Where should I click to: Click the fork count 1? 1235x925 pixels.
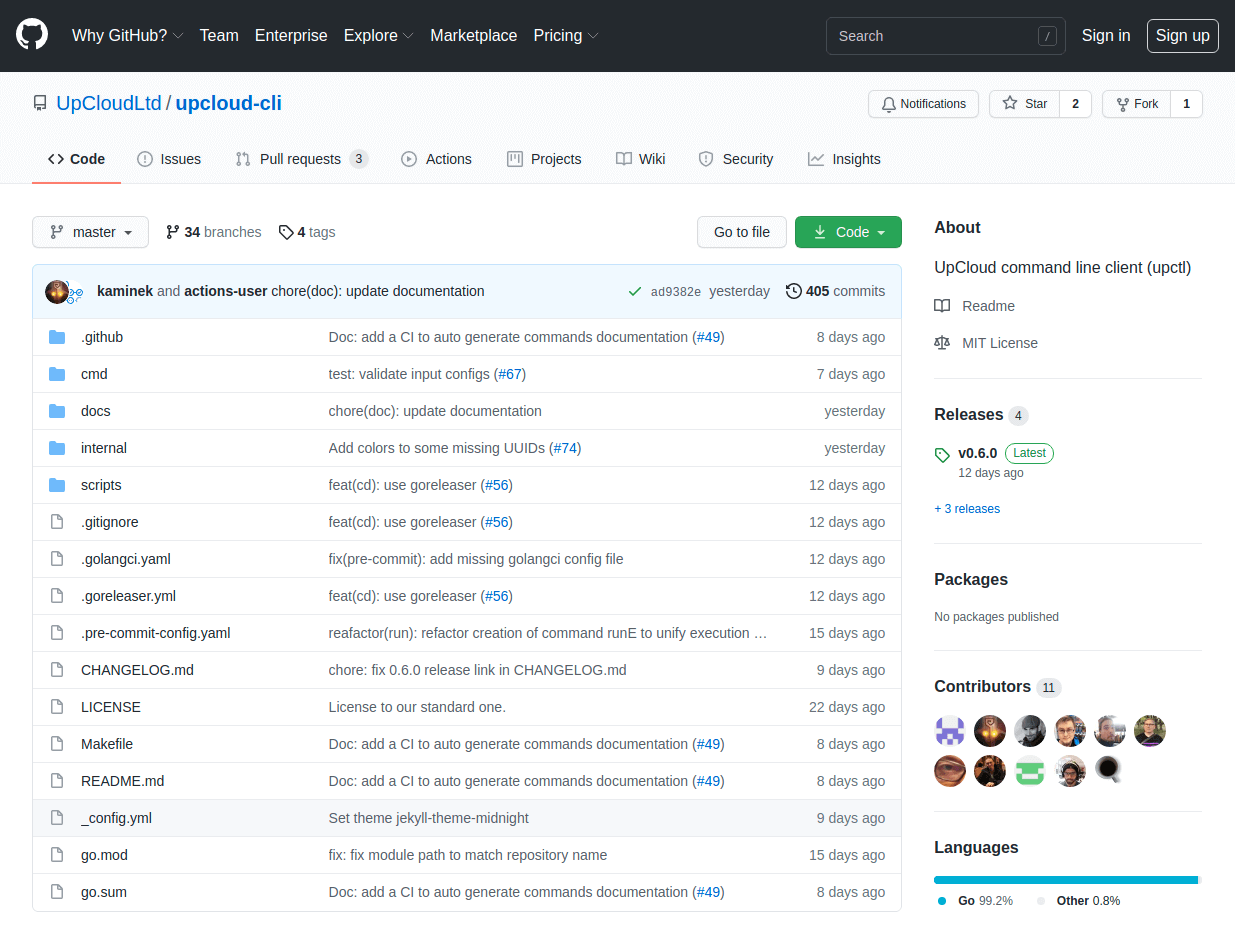click(1187, 104)
